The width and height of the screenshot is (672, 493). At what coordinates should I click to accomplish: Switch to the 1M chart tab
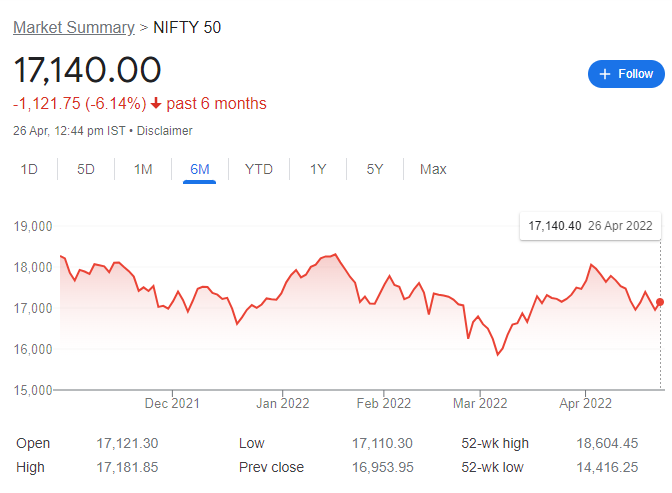coord(143,169)
